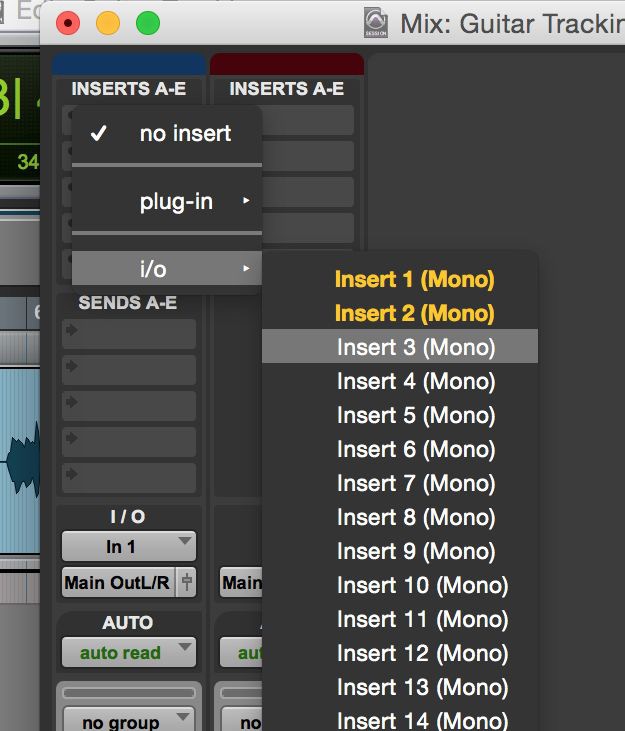Click the INSERTS A-E header on second track
Viewport: 625px width, 731px height.
(x=287, y=89)
